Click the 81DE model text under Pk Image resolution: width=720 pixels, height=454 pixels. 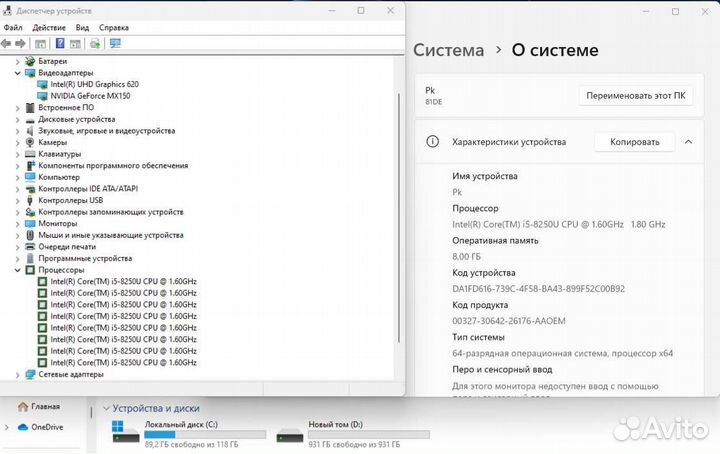click(x=433, y=102)
